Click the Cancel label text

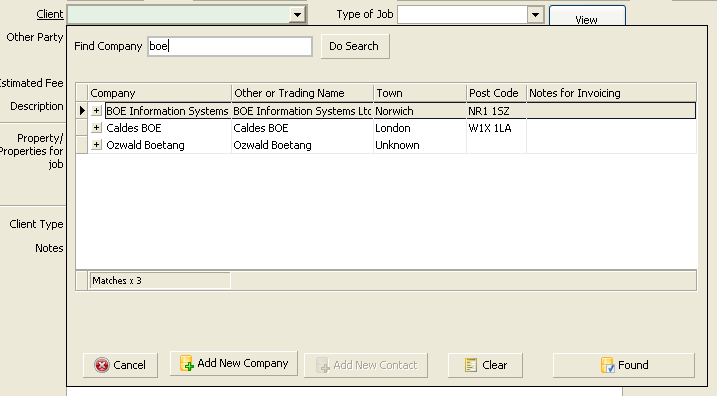click(x=129, y=365)
